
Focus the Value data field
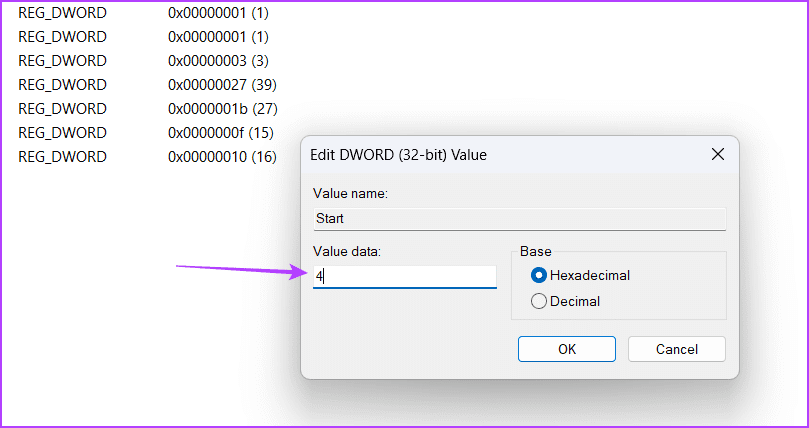point(404,277)
